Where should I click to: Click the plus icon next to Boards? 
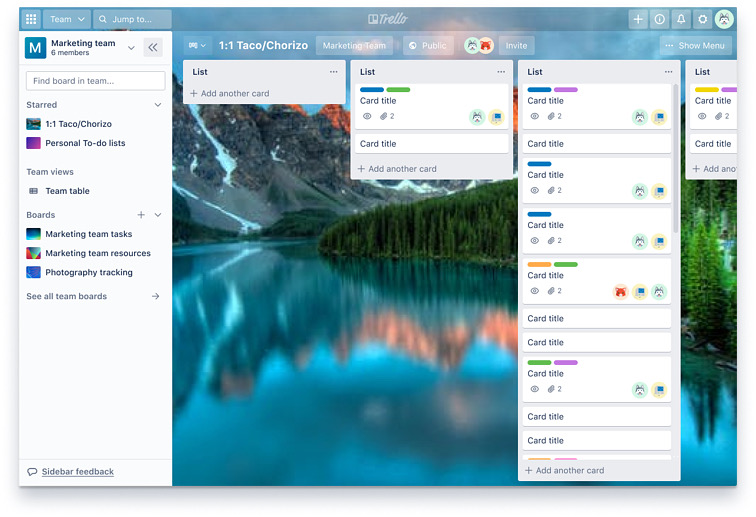141,215
